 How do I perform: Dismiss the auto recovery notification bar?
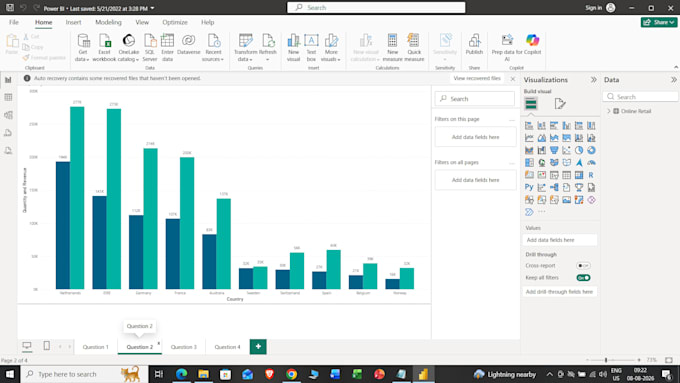513,79
